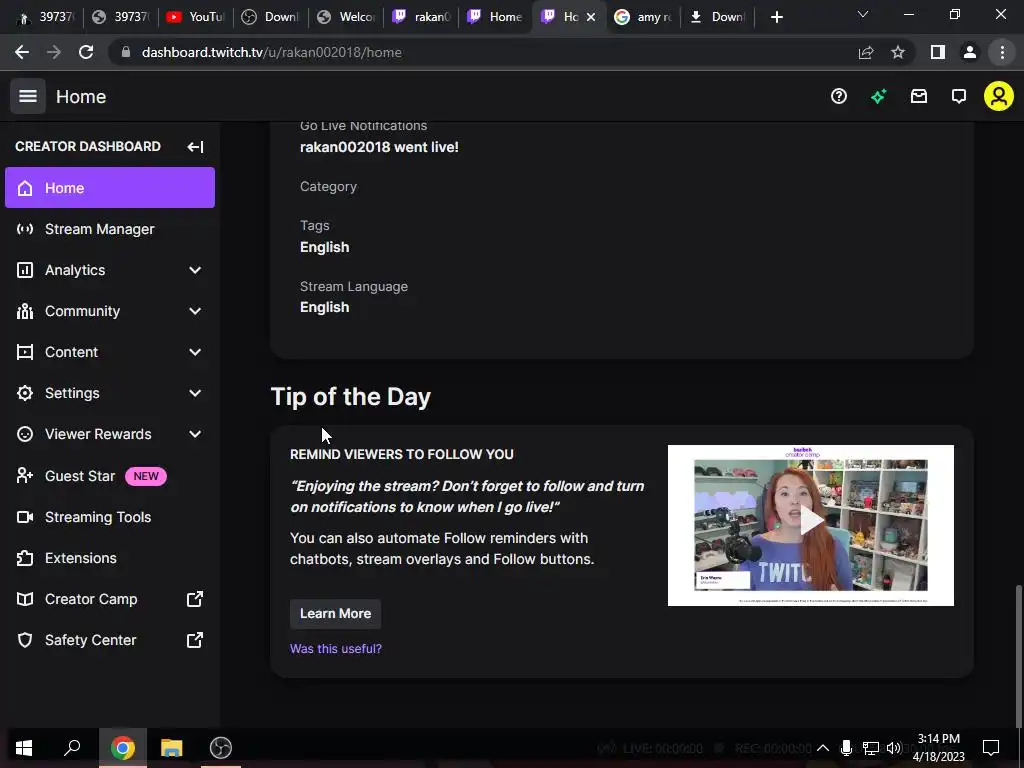Click the 'Tip of the Day' heading
The height and width of the screenshot is (768, 1024).
[x=351, y=396]
